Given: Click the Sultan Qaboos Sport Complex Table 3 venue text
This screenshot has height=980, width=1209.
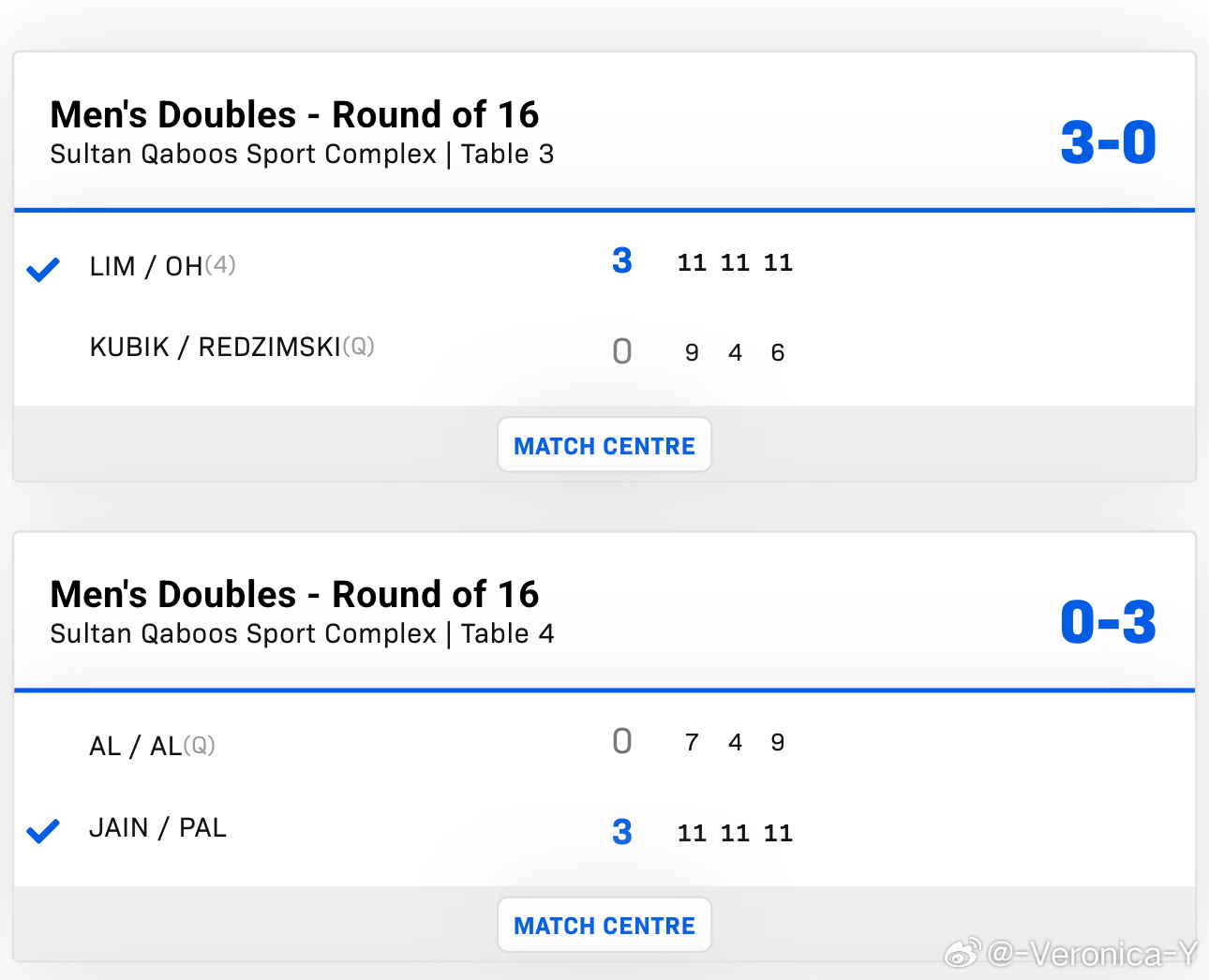Looking at the screenshot, I should [302, 155].
